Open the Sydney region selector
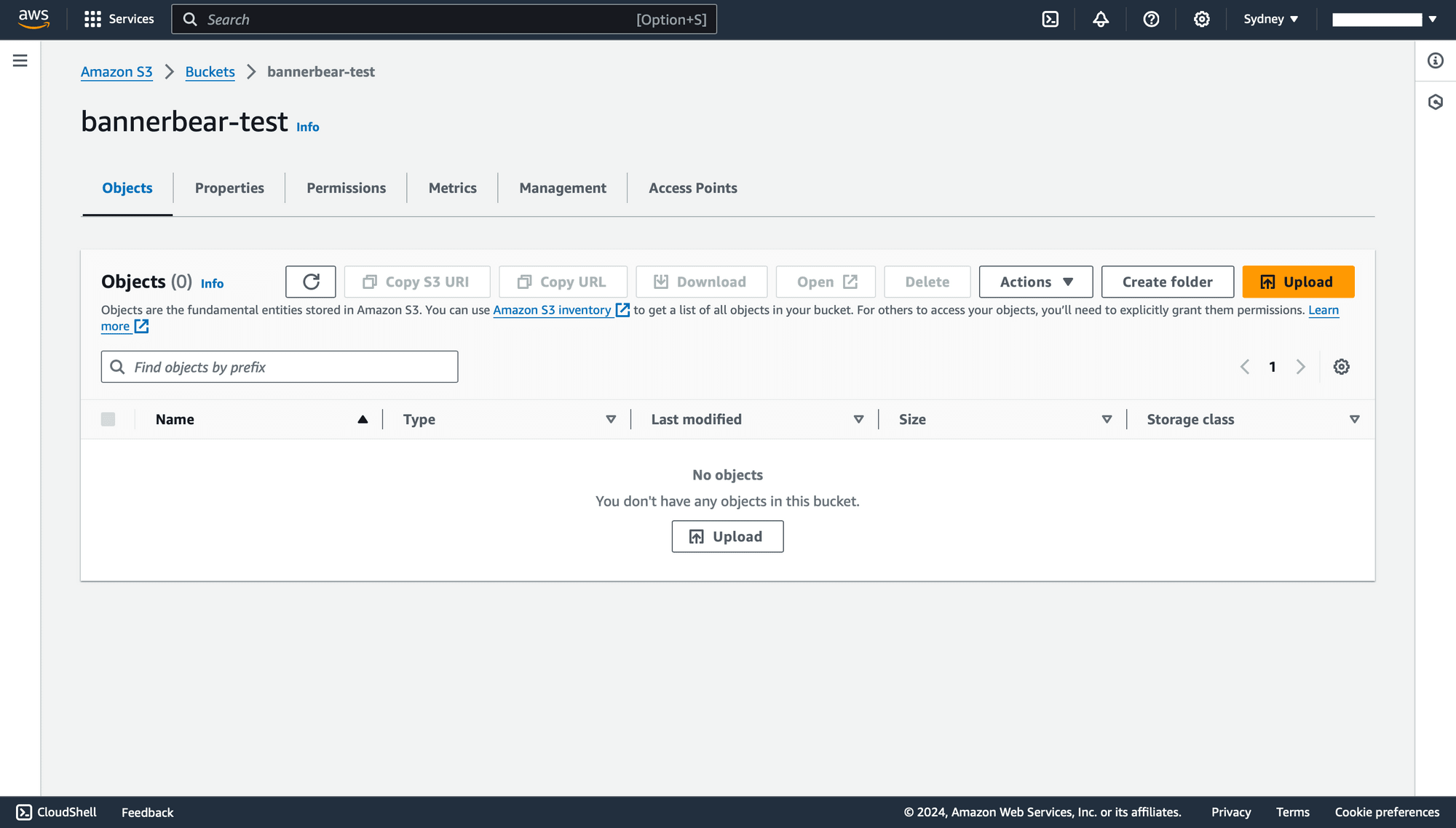This screenshot has height=828, width=1456. click(x=1270, y=19)
